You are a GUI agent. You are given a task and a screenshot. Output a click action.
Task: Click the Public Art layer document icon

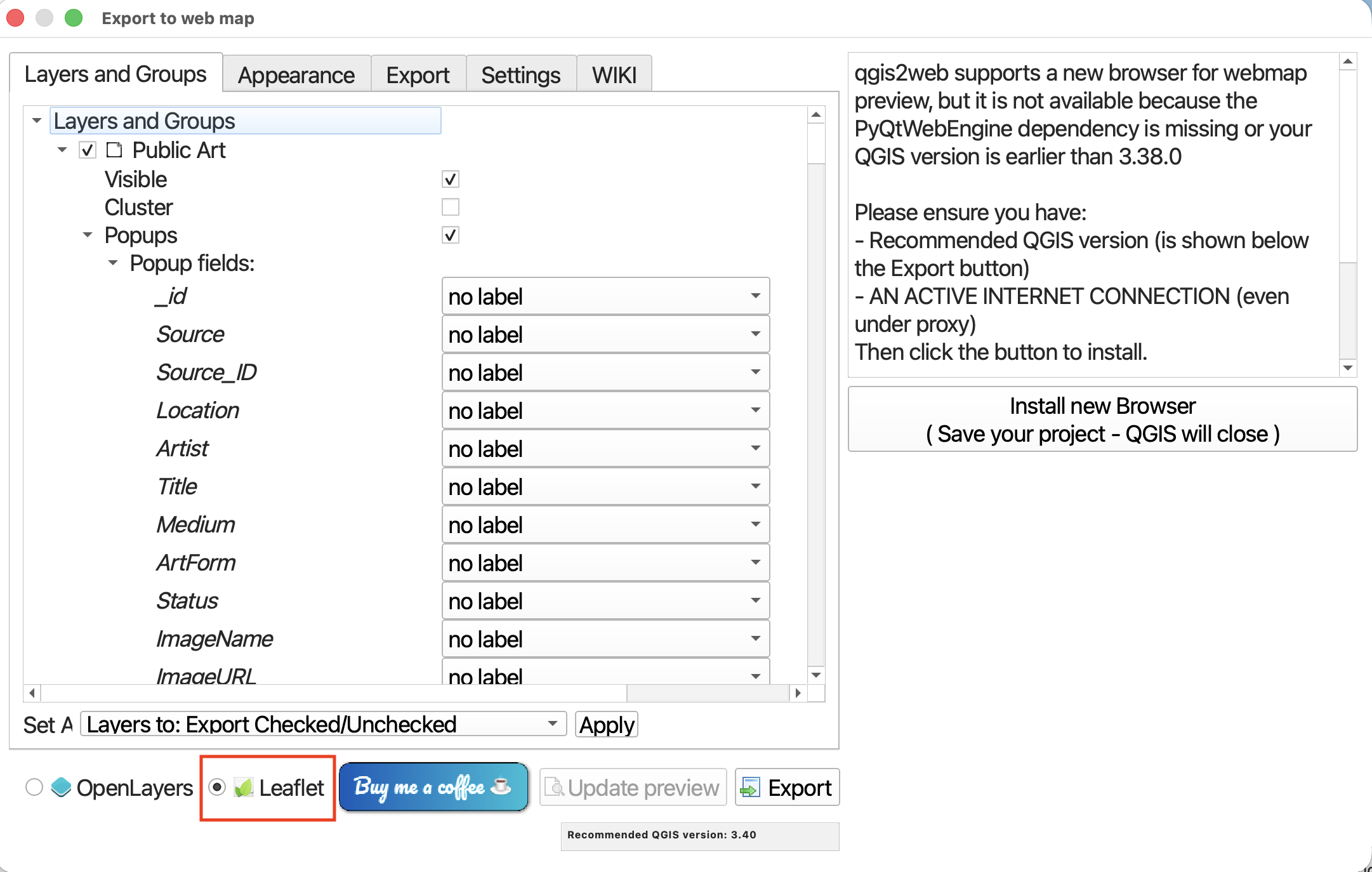click(x=114, y=150)
